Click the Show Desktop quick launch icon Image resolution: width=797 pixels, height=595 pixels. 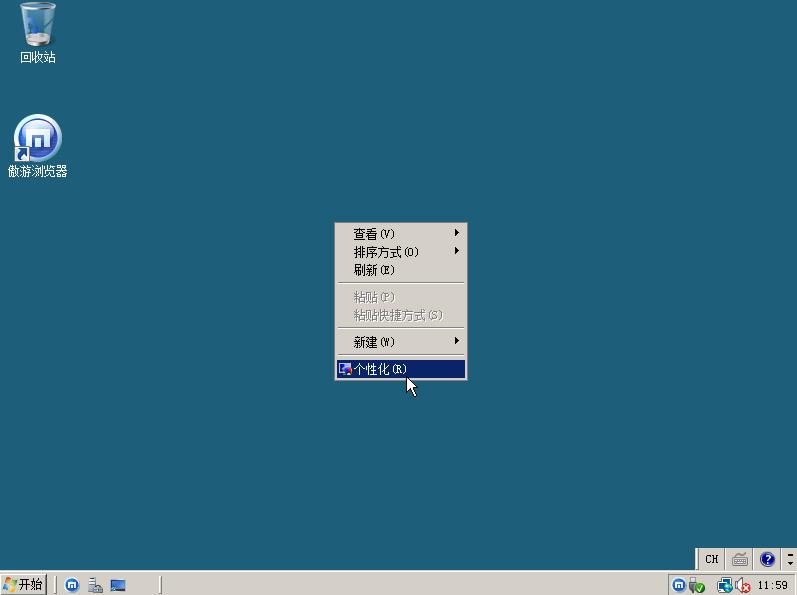pyautogui.click(x=118, y=585)
